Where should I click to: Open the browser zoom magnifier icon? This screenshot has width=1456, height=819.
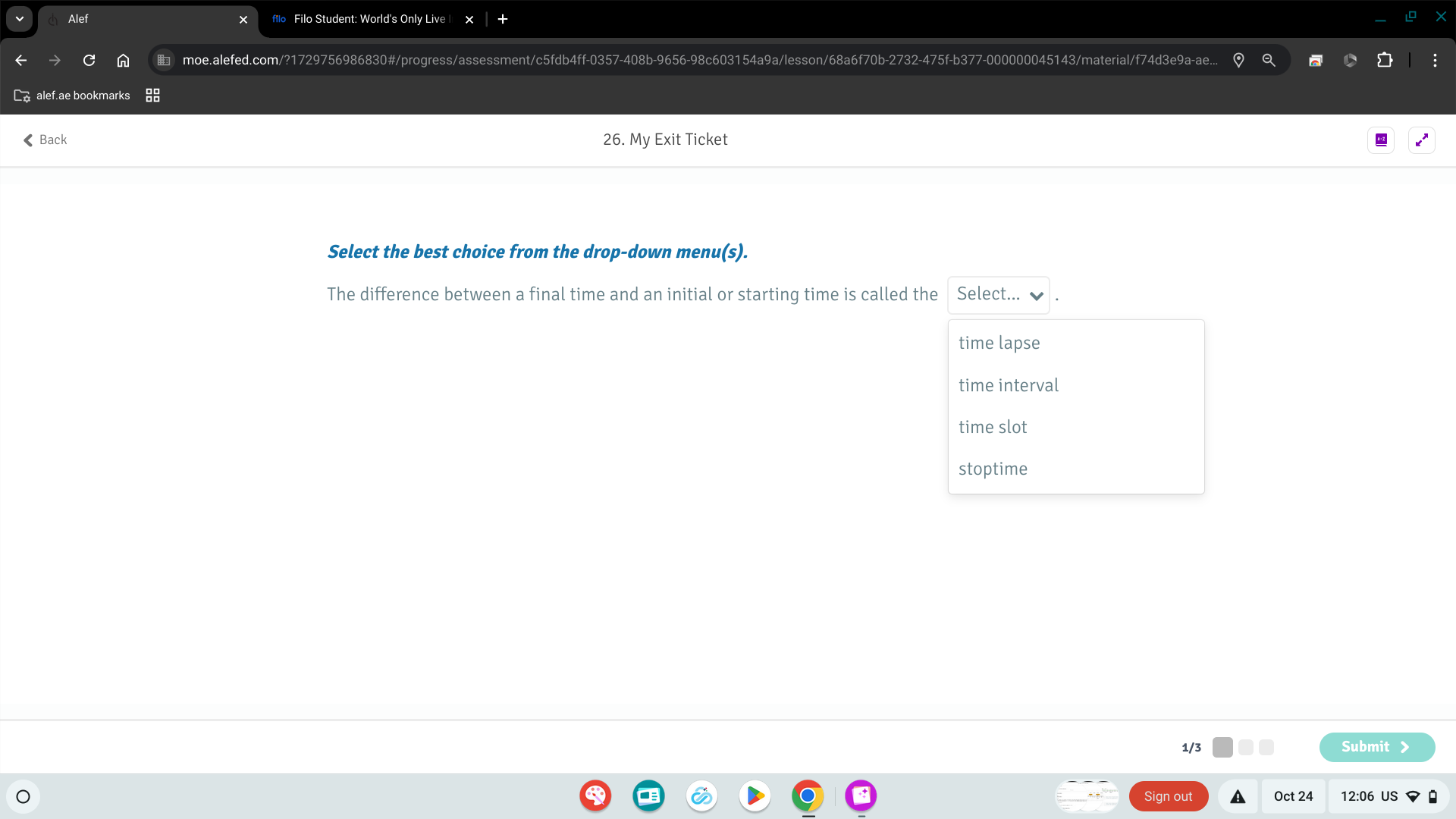point(1269,61)
